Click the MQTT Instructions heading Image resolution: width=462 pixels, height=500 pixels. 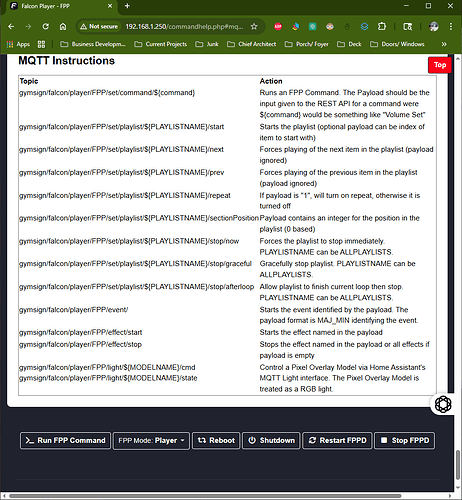pyautogui.click(x=67, y=61)
